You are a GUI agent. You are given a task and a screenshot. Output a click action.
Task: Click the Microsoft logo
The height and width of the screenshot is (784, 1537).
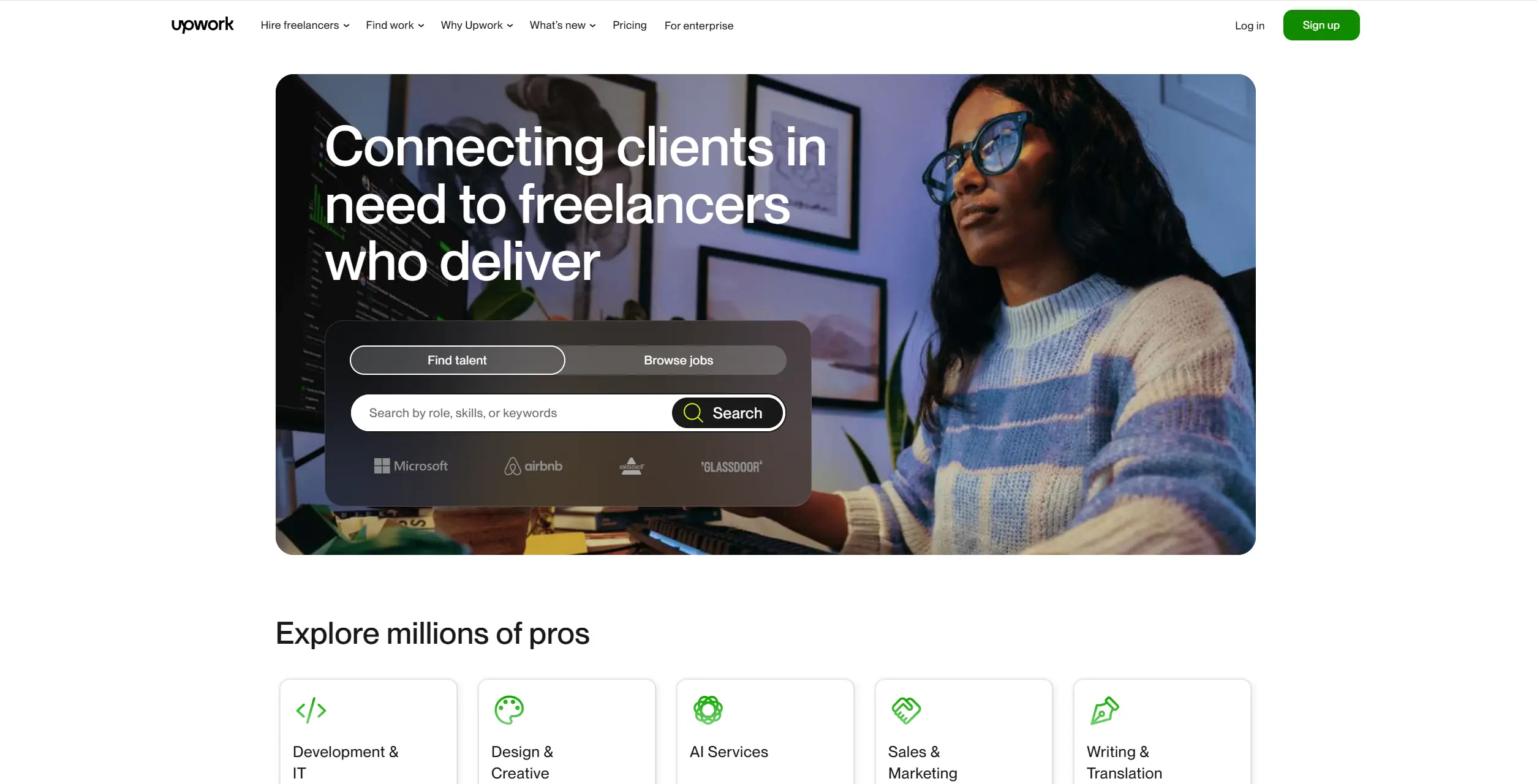(411, 466)
